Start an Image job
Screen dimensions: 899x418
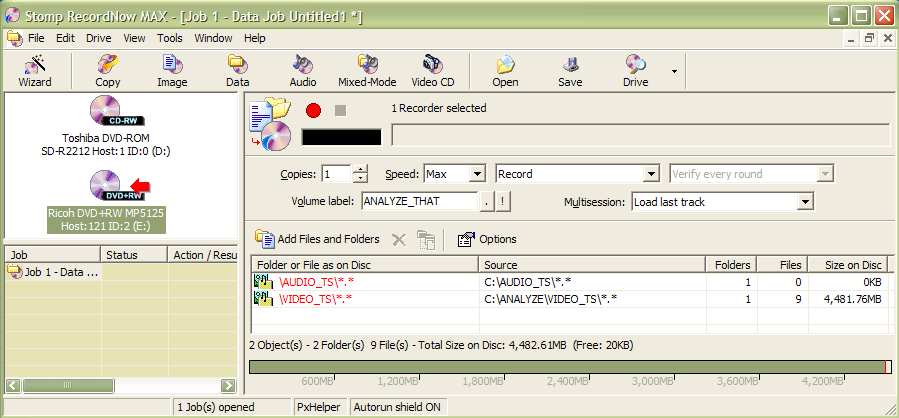172,71
